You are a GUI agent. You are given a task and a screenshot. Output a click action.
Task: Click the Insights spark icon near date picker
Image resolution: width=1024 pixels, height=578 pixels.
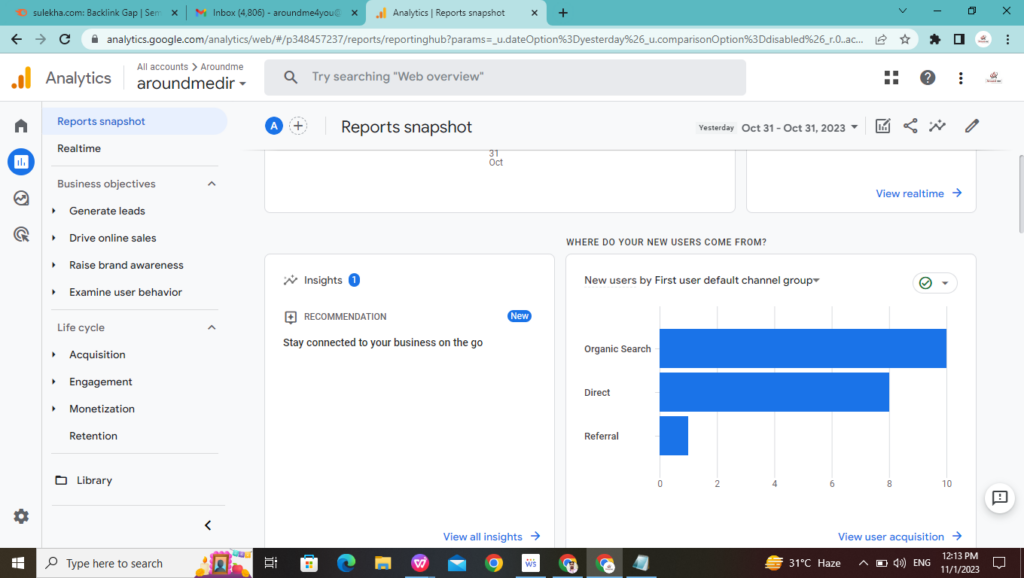click(937, 126)
